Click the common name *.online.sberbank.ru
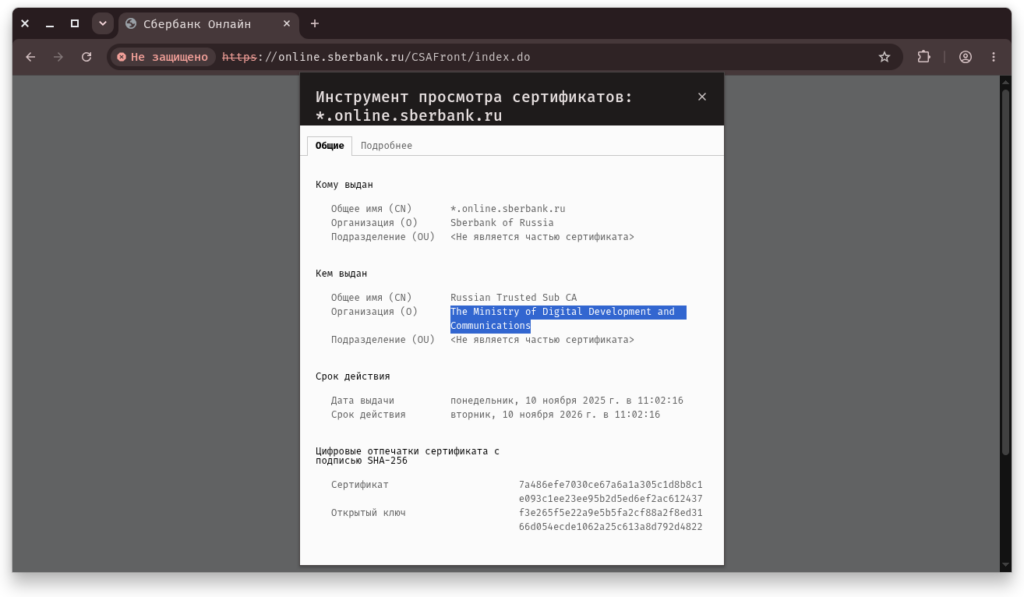Screen dimensions: 1024x597 [x=507, y=209]
